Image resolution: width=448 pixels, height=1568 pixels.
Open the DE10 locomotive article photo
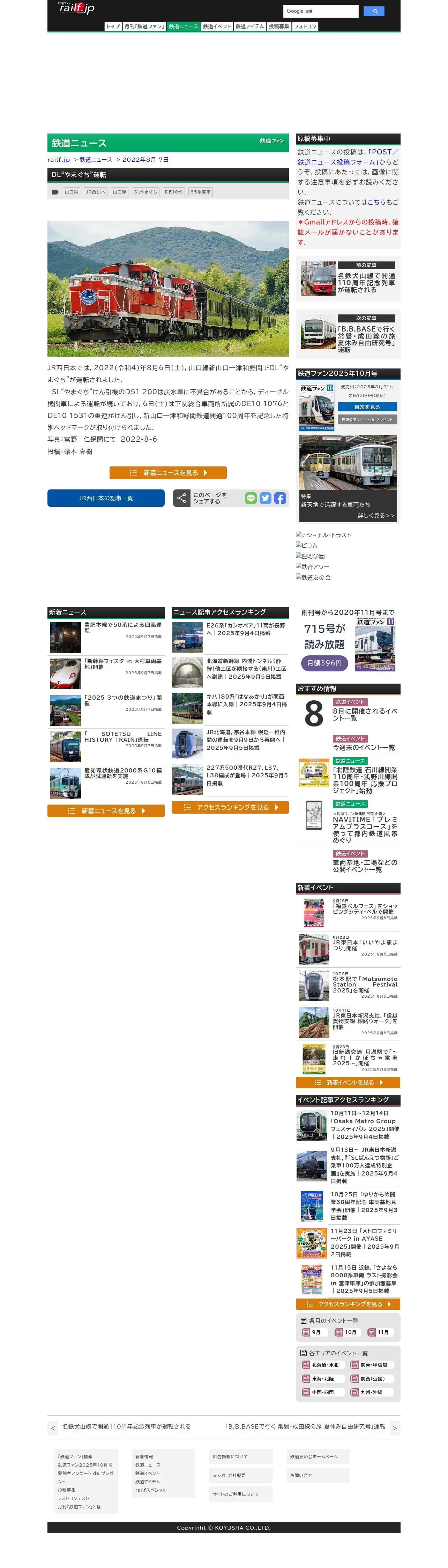pyautogui.click(x=168, y=289)
